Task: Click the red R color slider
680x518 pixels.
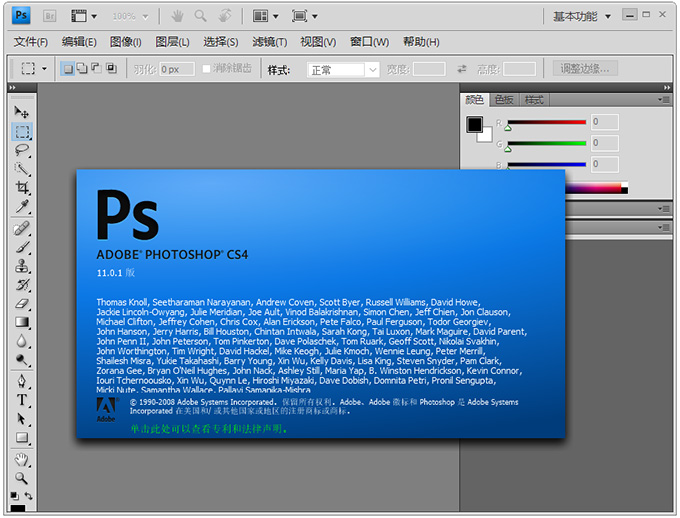Action: tap(546, 122)
